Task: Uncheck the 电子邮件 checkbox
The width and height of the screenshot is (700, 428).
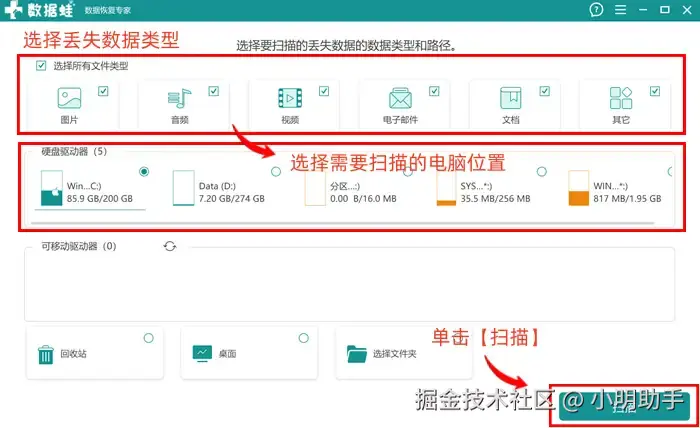Action: [x=434, y=91]
